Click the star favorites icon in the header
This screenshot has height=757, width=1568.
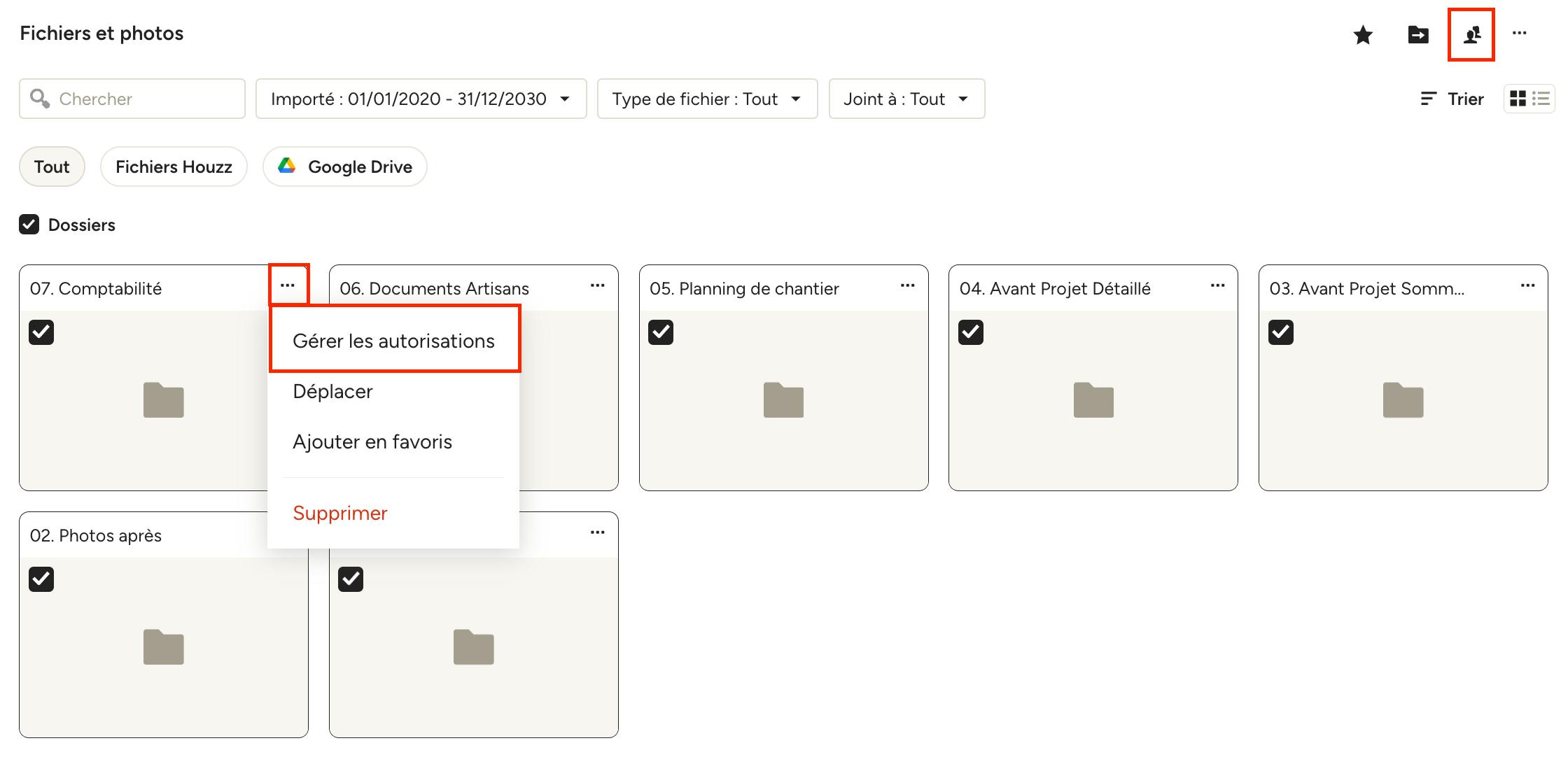tap(1363, 34)
